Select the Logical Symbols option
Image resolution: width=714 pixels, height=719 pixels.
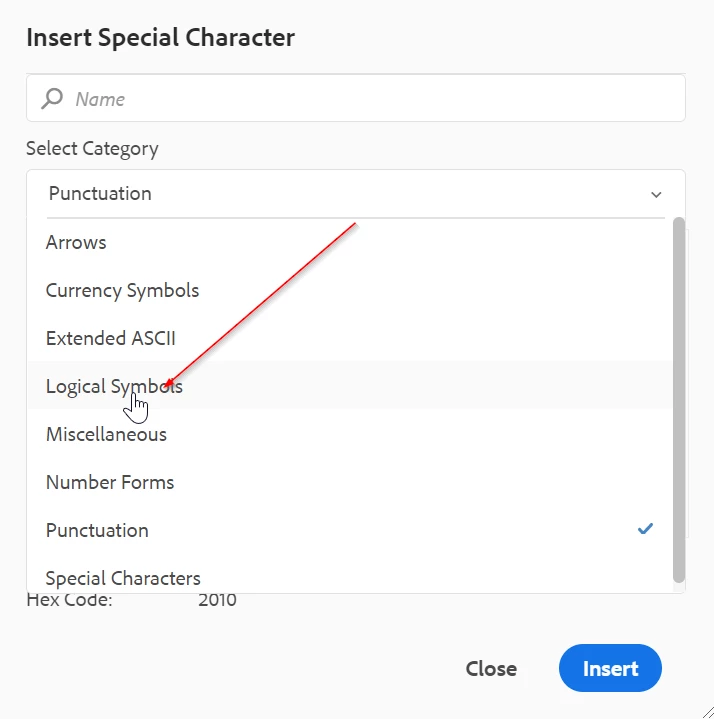[x=114, y=386]
